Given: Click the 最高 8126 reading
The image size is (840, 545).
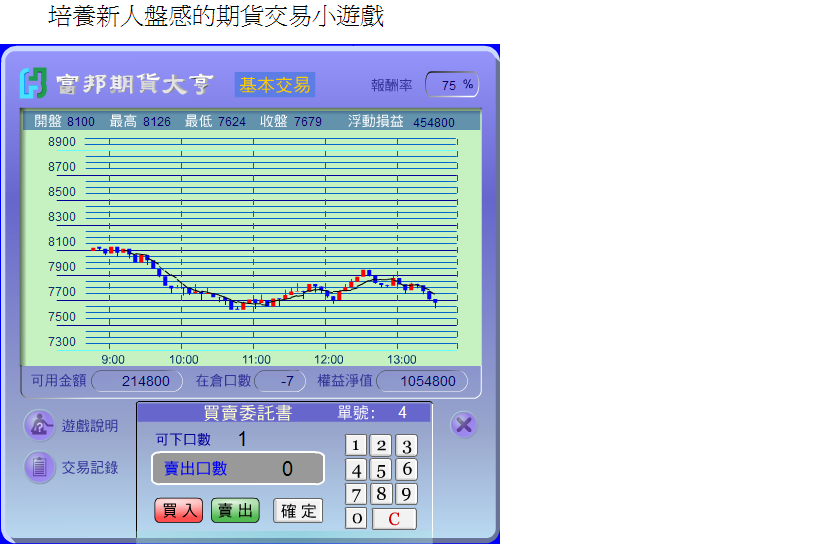Looking at the screenshot, I should (x=140, y=122).
